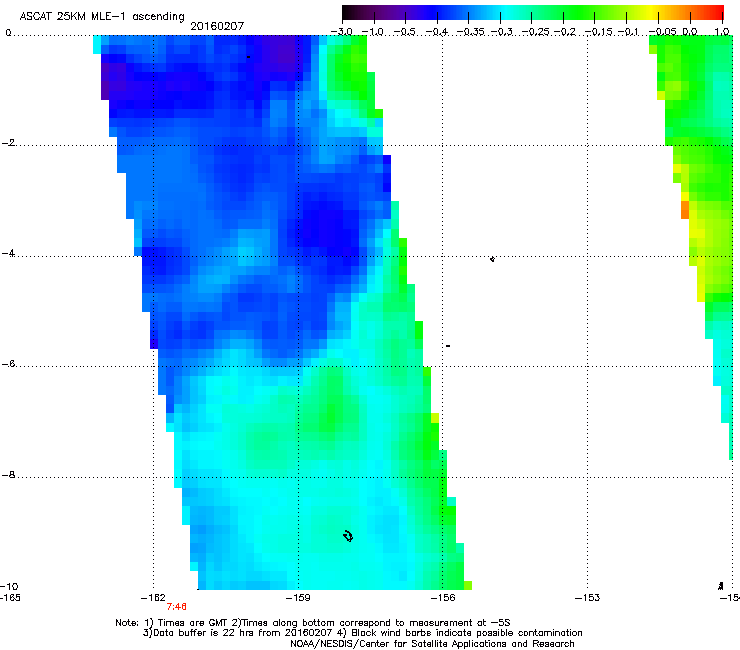Click the -0.2 color scale label
This screenshot has height=650, width=740.
click(x=565, y=32)
